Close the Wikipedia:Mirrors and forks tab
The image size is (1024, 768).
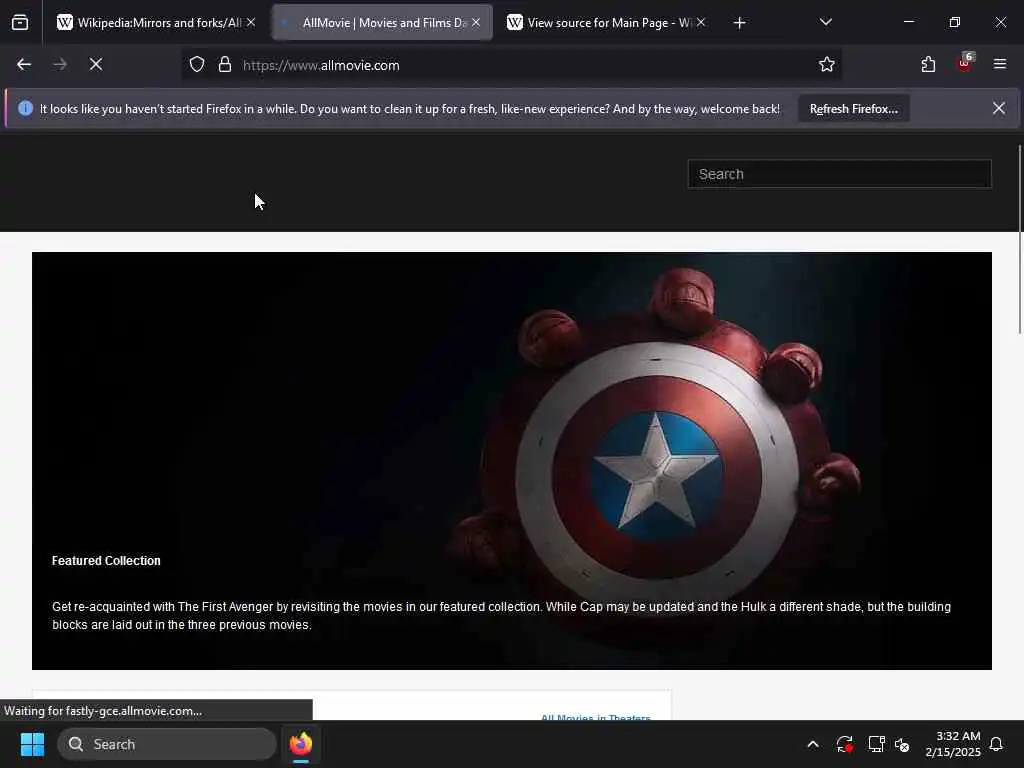(x=251, y=22)
